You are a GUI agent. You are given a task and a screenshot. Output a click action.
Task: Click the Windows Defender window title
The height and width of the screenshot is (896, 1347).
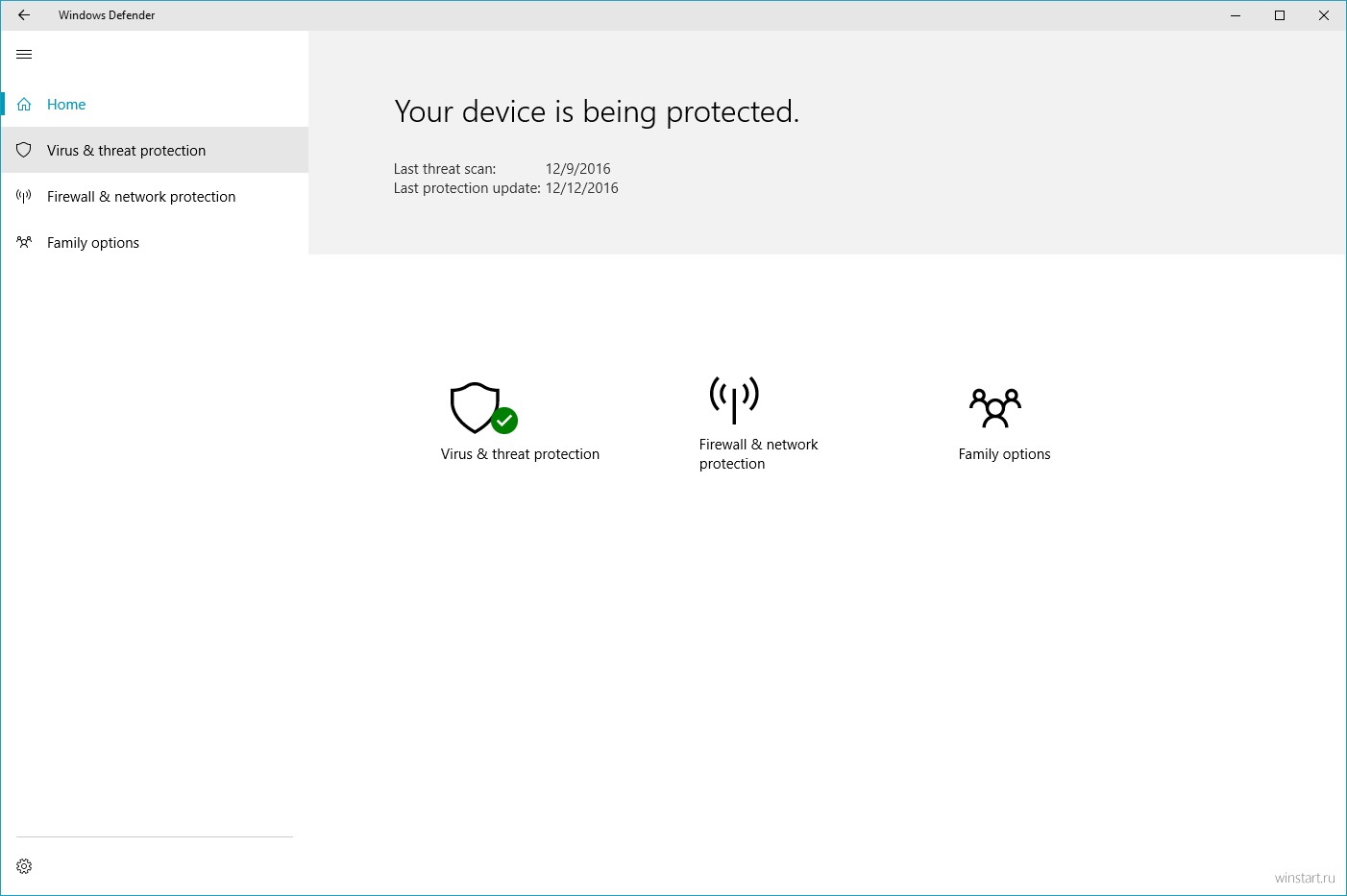click(x=107, y=15)
